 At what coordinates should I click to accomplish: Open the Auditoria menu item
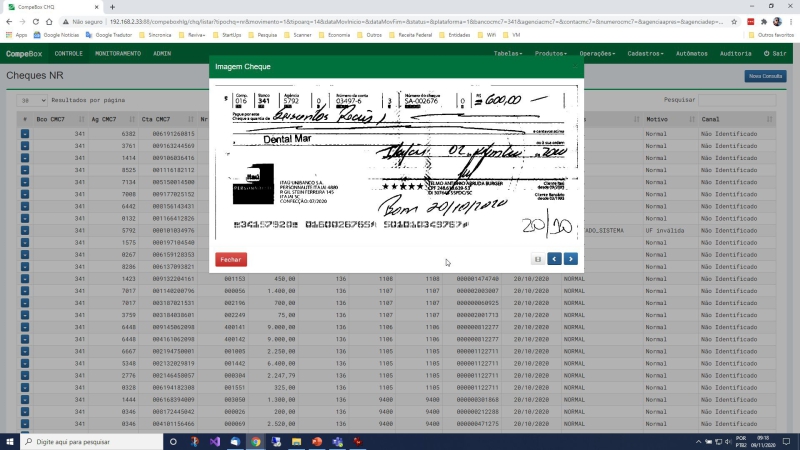(735, 54)
